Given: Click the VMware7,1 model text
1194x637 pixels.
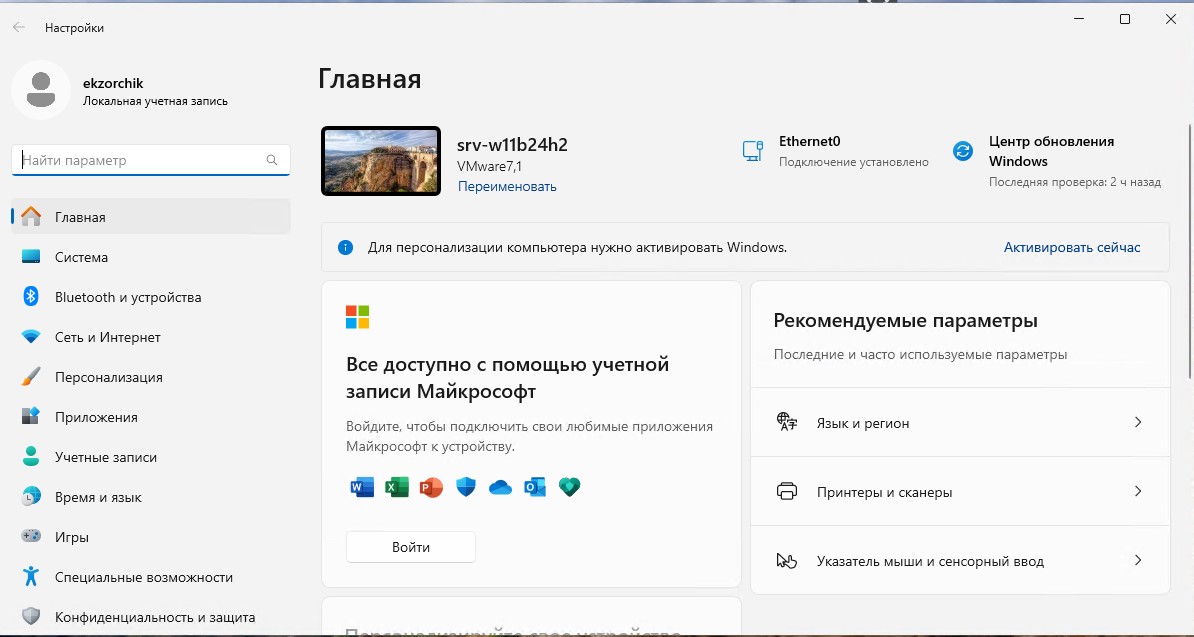Looking at the screenshot, I should [489, 166].
